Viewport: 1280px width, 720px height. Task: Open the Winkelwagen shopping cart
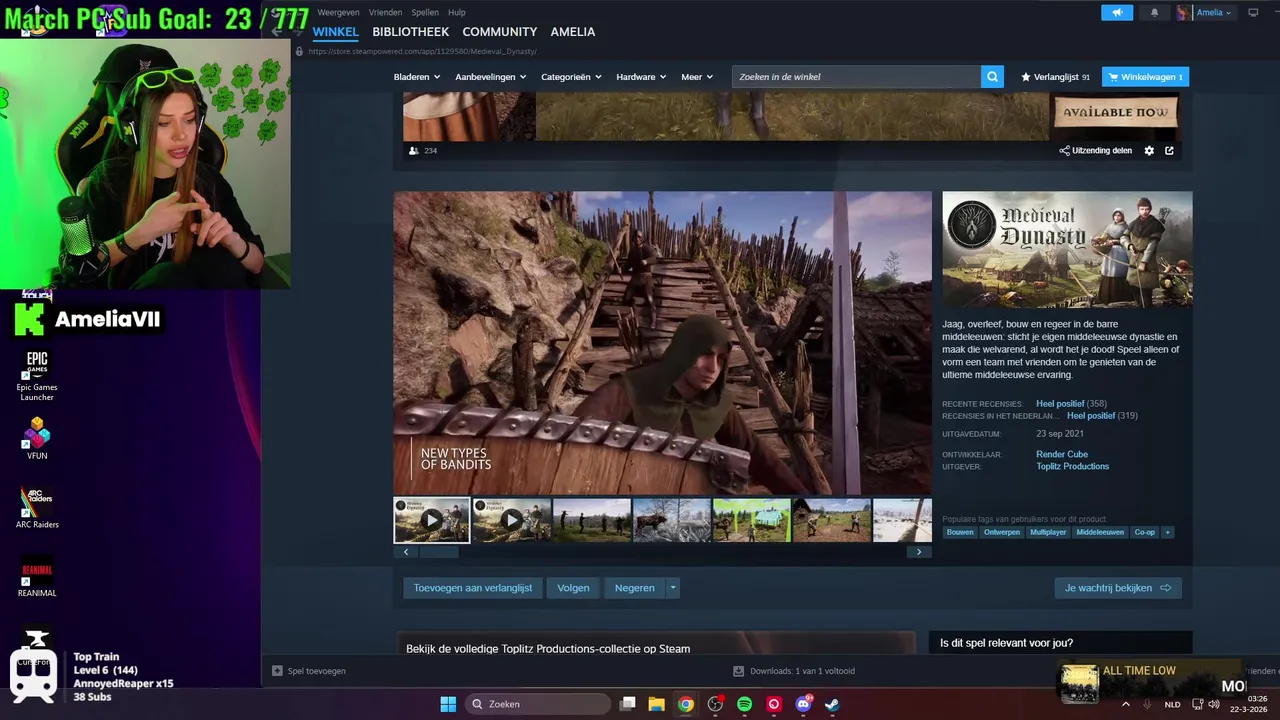(1145, 77)
